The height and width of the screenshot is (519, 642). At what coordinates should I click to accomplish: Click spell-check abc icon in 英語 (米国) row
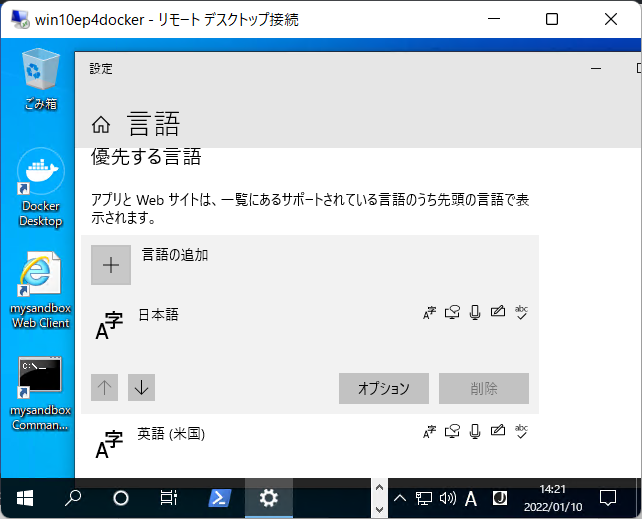(x=521, y=431)
